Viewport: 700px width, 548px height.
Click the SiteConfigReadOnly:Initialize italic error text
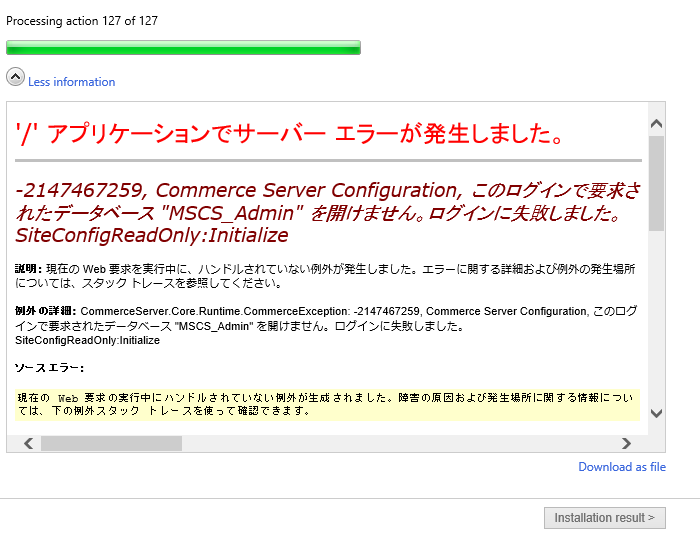coord(152,235)
